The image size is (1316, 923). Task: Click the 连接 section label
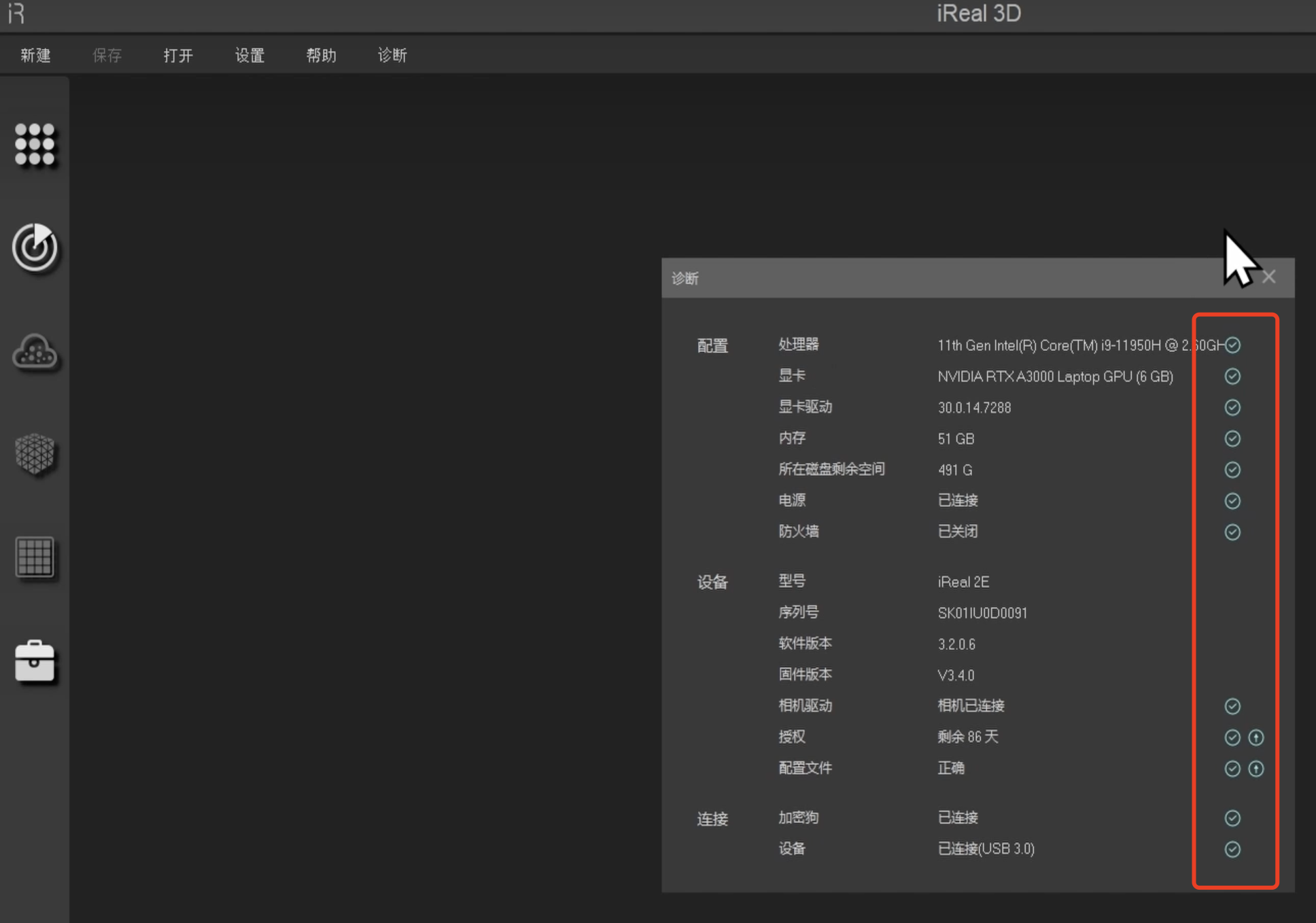pyautogui.click(x=712, y=819)
